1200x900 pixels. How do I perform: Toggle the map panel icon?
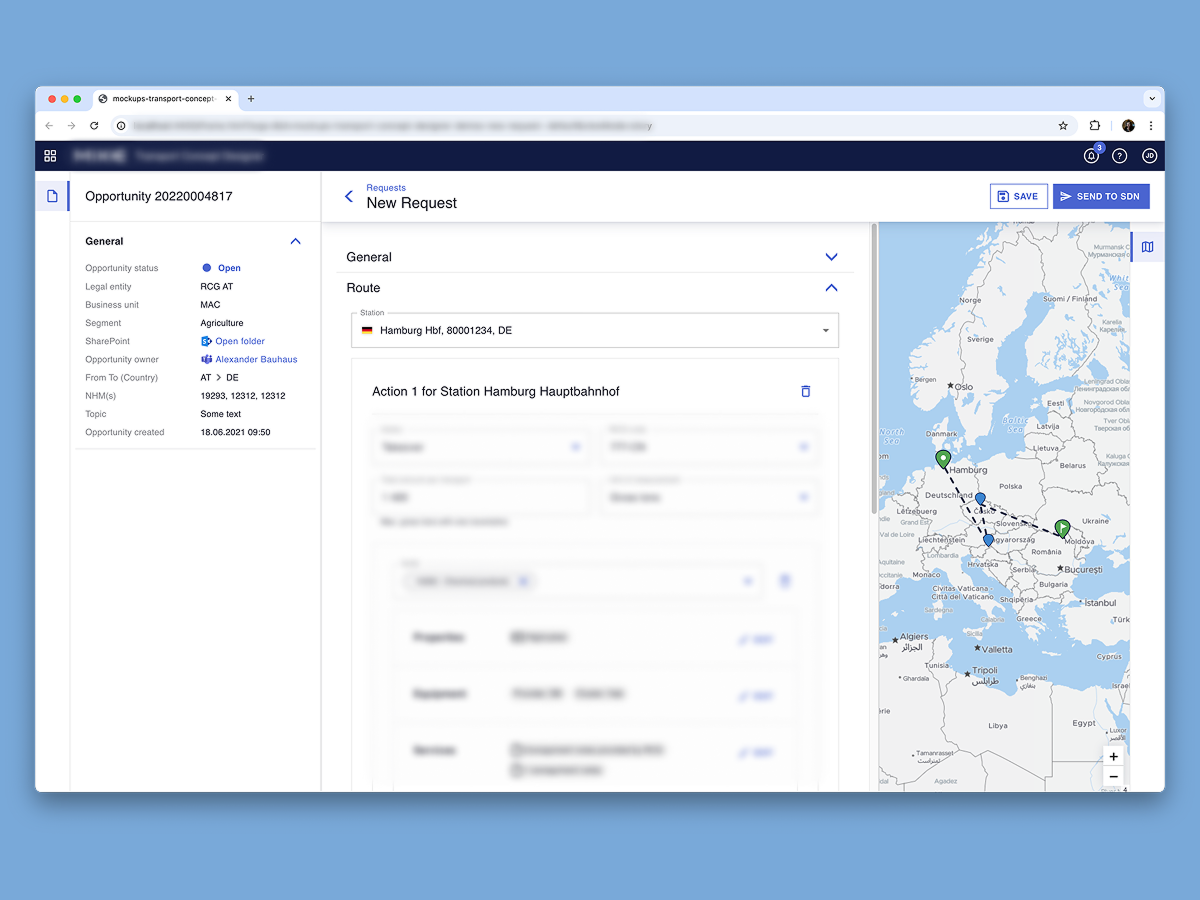click(1146, 247)
